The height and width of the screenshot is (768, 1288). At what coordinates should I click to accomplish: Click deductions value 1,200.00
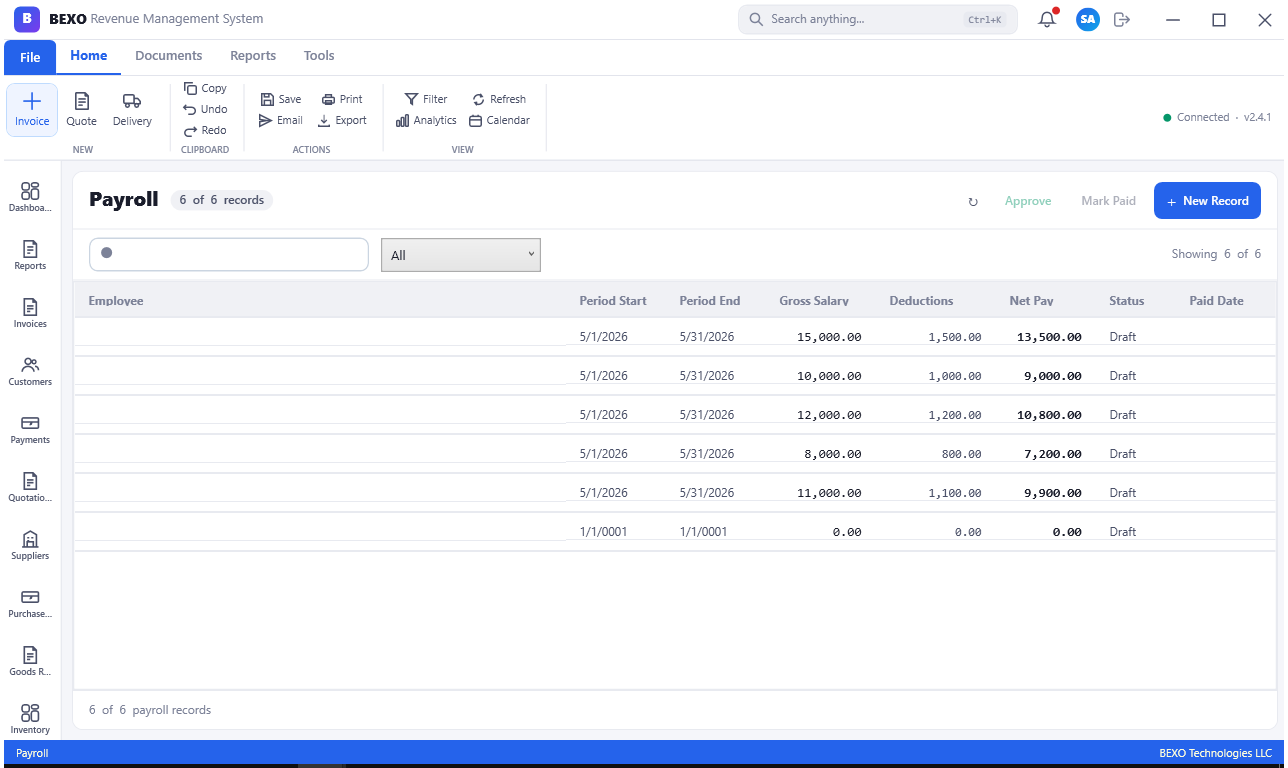pyautogui.click(x=954, y=415)
